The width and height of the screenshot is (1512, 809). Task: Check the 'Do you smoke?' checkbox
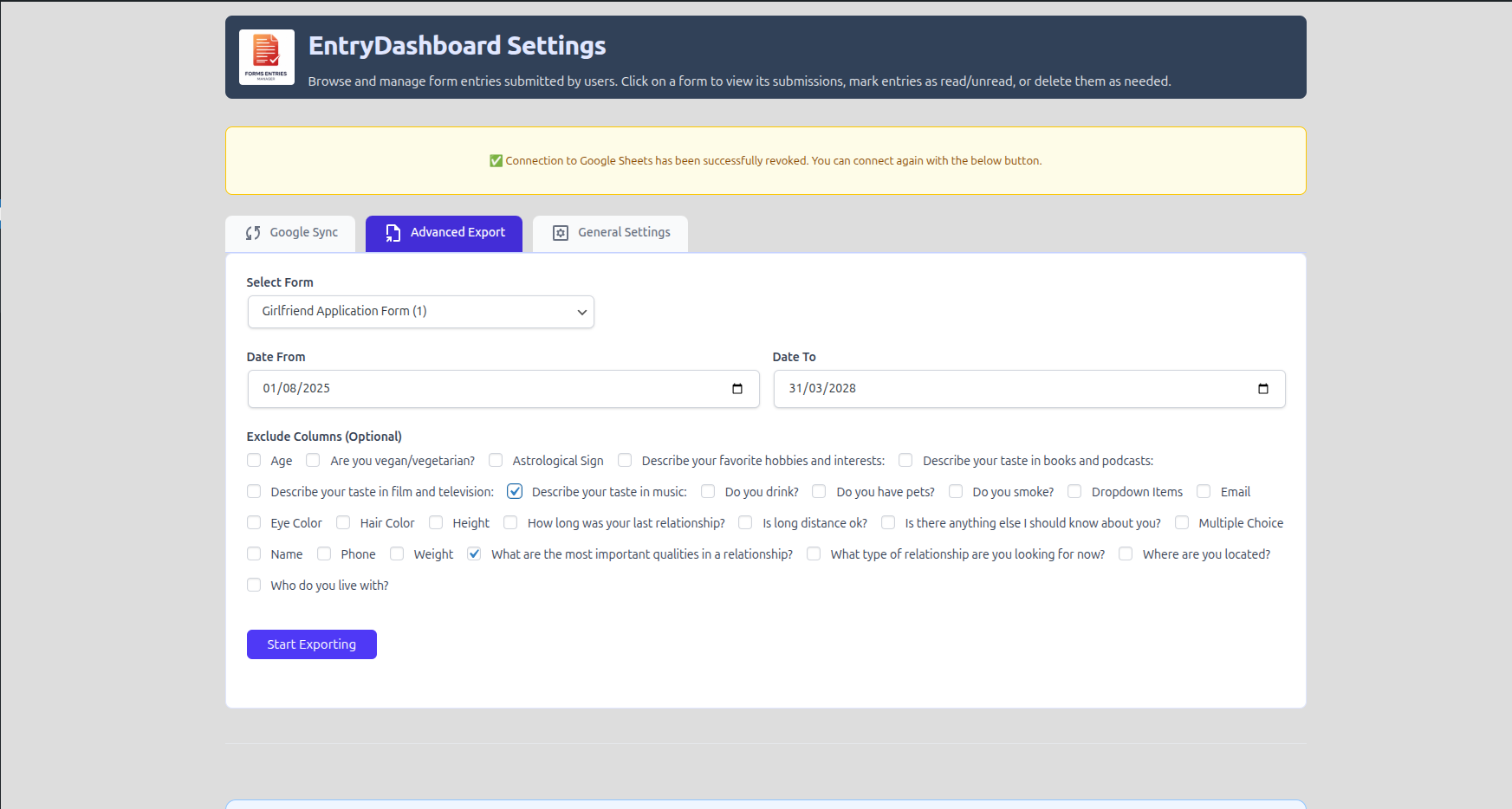[x=955, y=491]
